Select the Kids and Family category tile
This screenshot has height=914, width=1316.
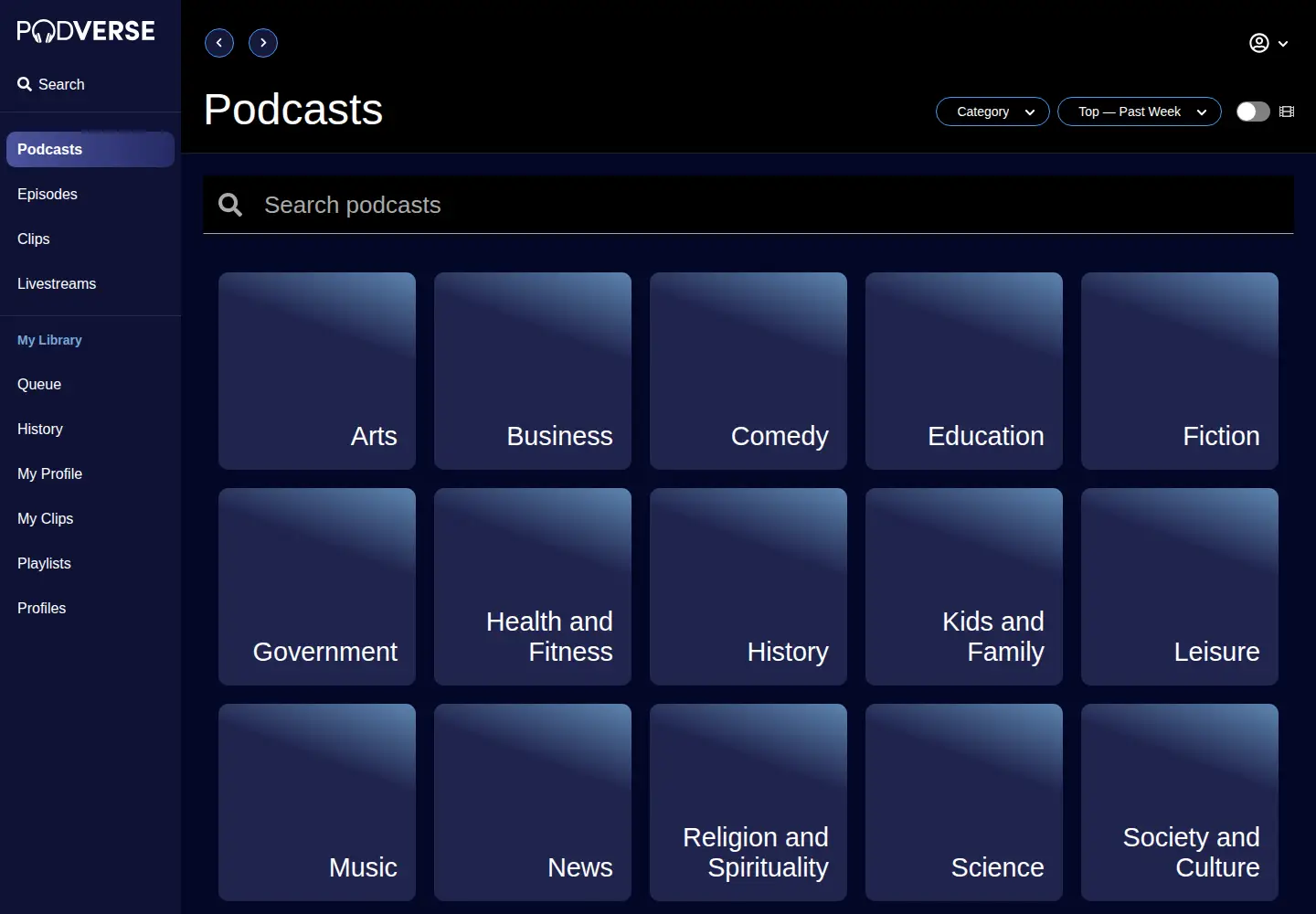click(964, 587)
